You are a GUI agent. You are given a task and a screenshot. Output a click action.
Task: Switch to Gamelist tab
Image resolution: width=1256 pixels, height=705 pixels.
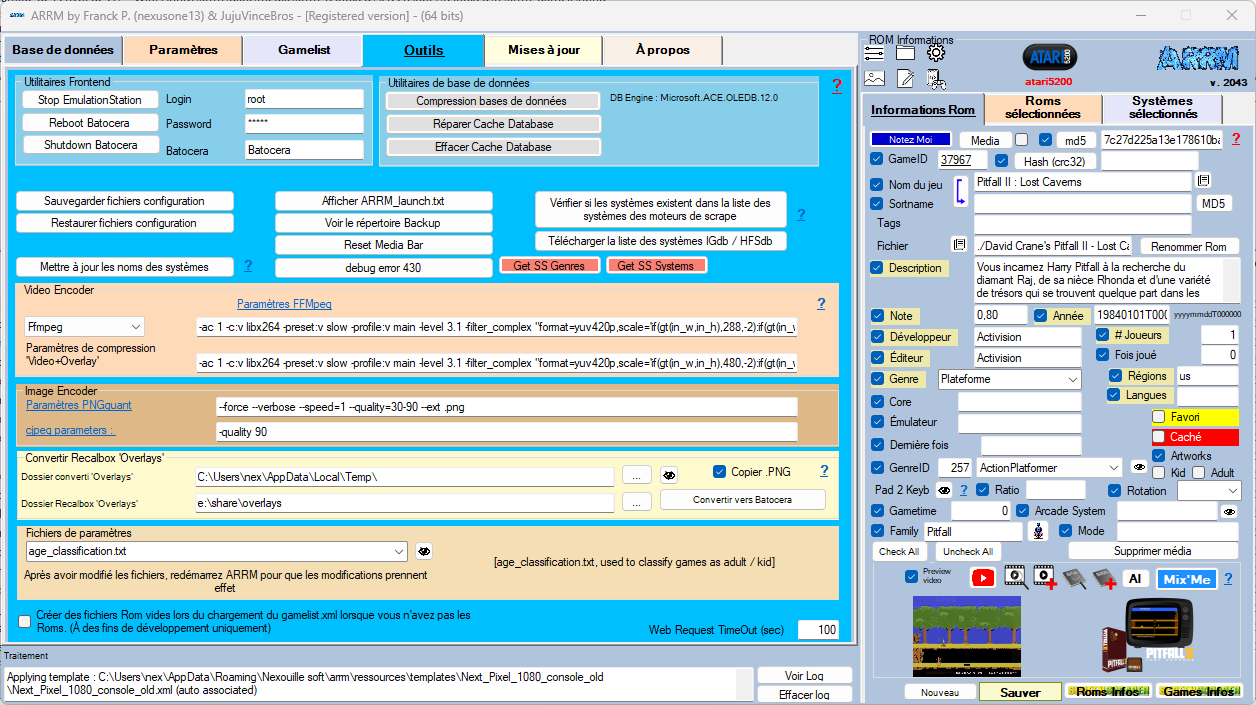coord(303,50)
